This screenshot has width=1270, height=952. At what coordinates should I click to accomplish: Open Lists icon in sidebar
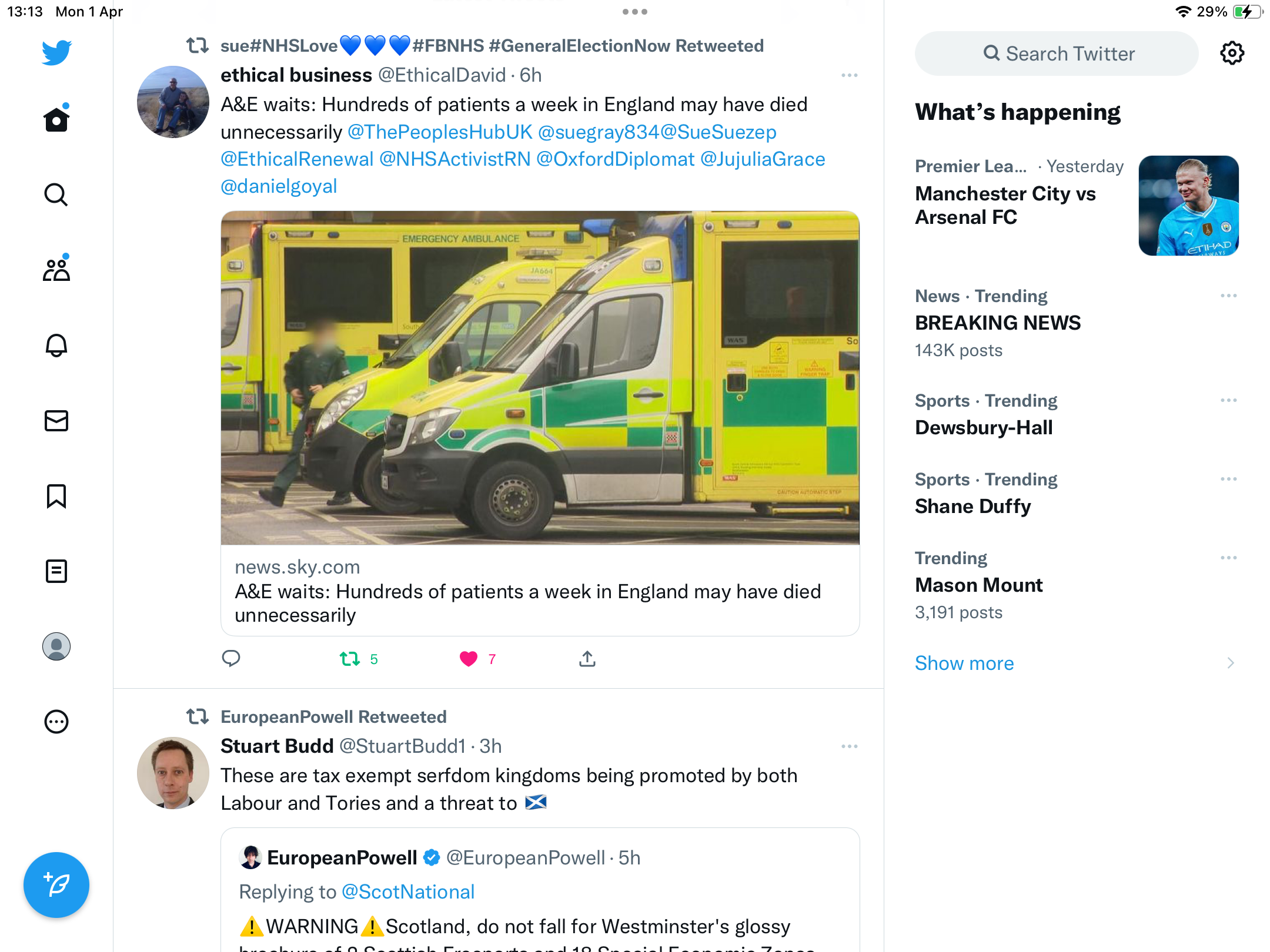[x=56, y=571]
